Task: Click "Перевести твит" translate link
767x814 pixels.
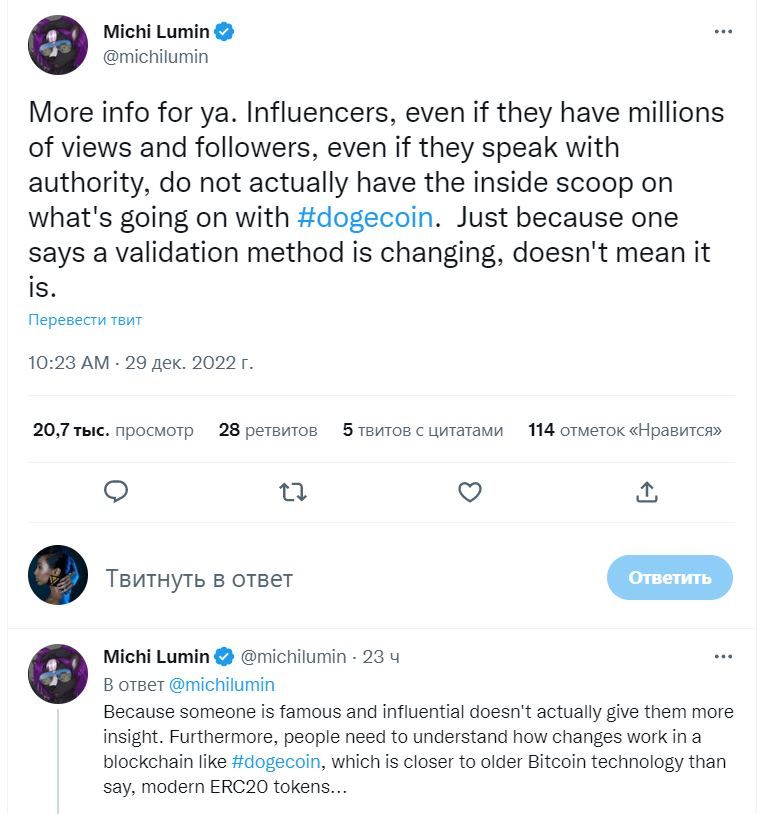Action: (85, 320)
